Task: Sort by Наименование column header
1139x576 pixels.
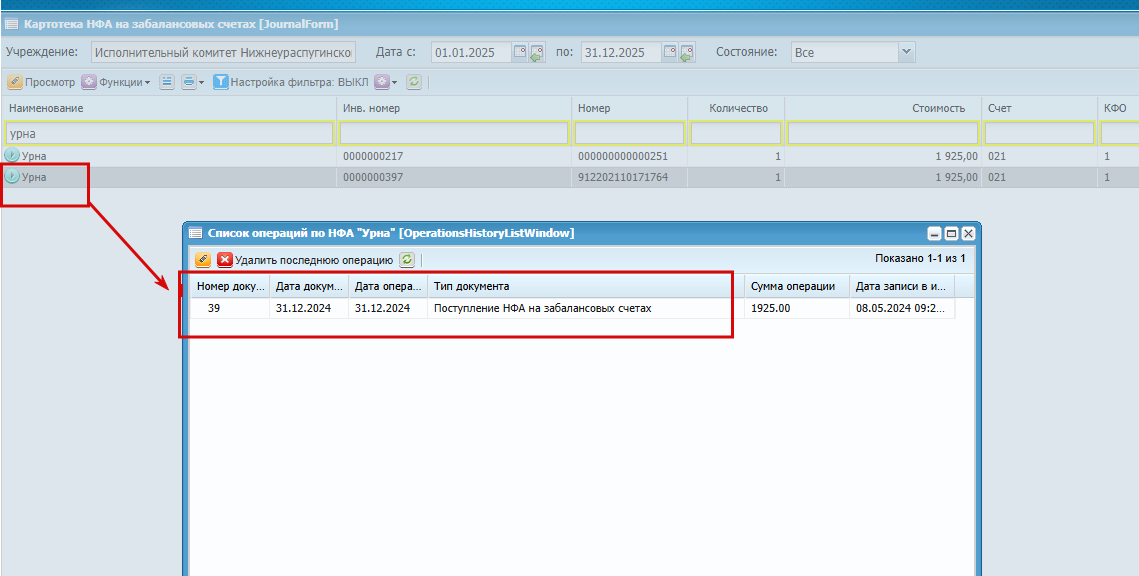Action: [x=169, y=108]
